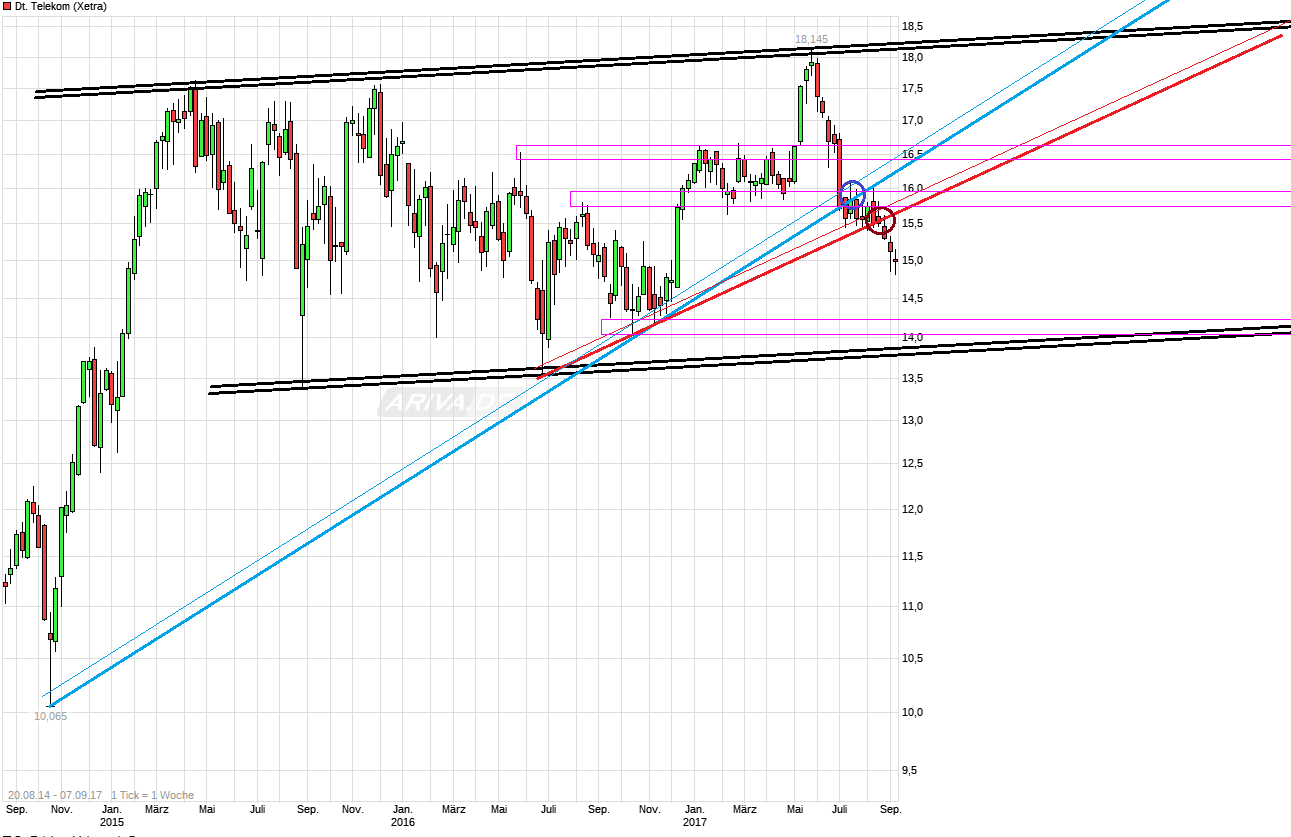Select the "Dt. Telekom (Xetra)" chart title

(x=61, y=6)
